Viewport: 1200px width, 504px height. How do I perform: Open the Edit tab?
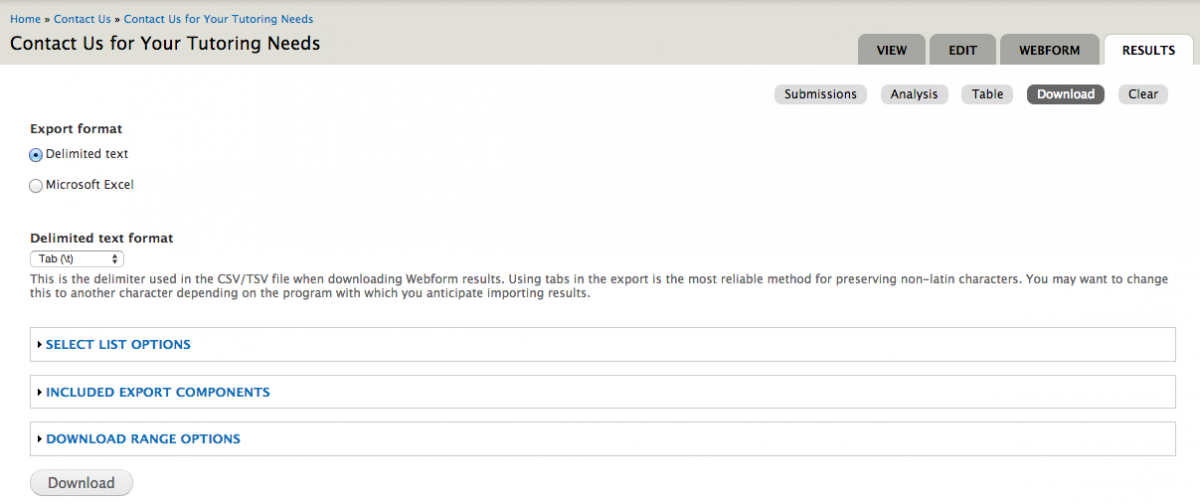(x=963, y=50)
